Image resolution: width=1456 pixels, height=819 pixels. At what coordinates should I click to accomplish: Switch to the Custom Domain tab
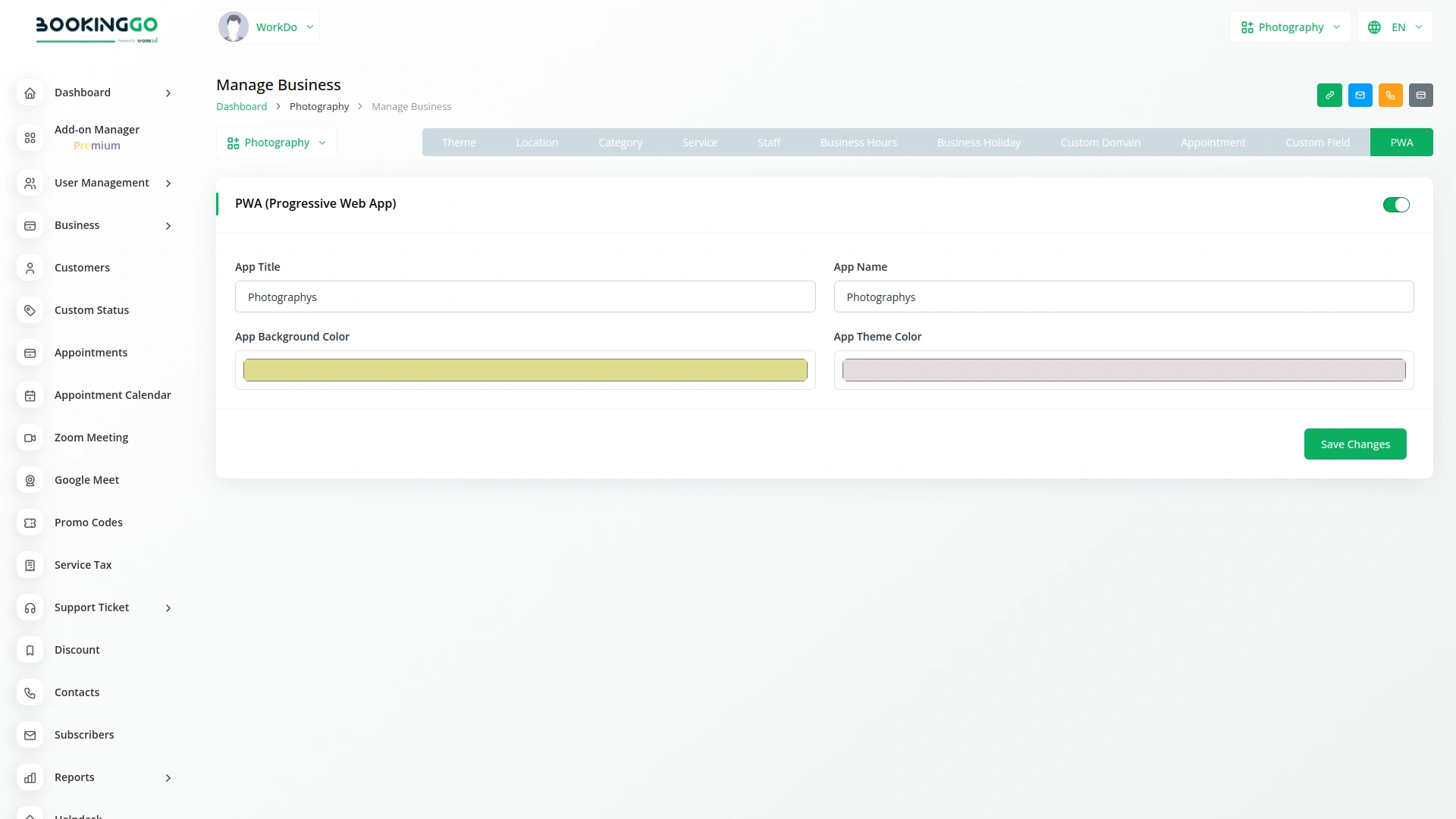tap(1100, 142)
